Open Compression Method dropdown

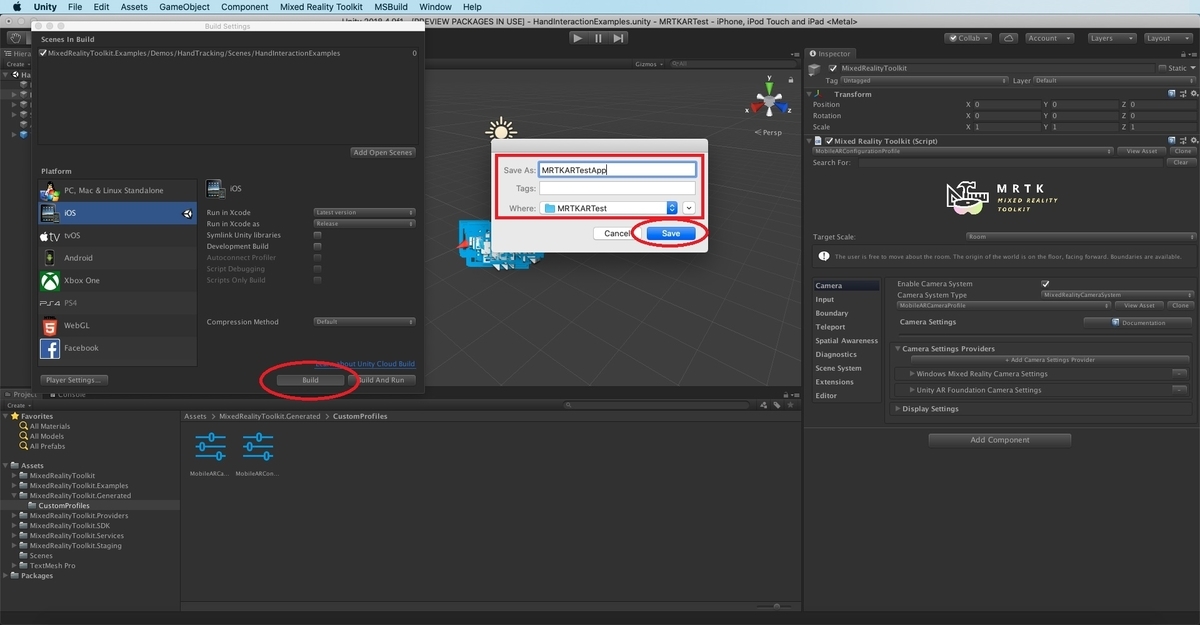364,322
